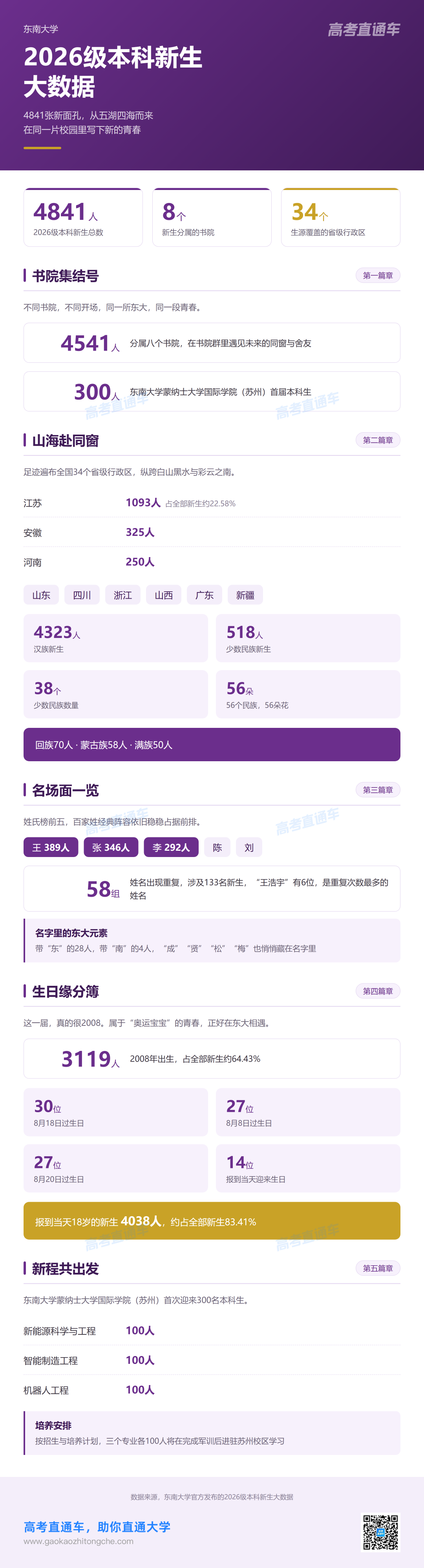This screenshot has height=1568, width=424.
Task: Click the 山海赴同窗 section heading
Action: tap(65, 440)
